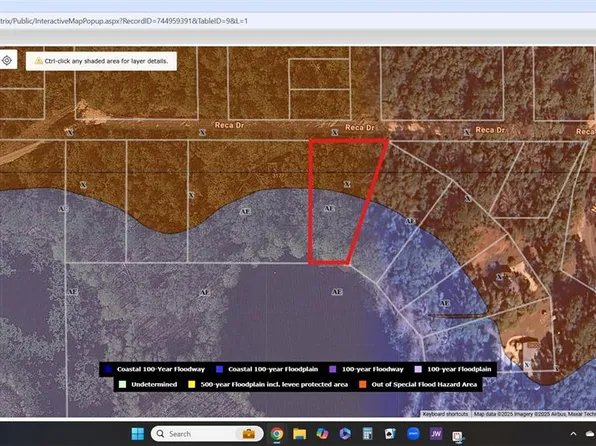Open the Zoom app taskbar icon
The width and height of the screenshot is (596, 446).
tap(413, 433)
